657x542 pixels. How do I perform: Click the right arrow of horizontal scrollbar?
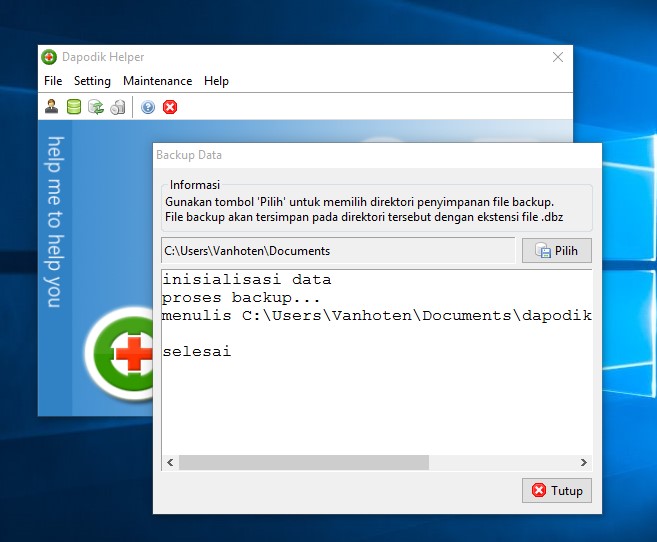point(584,462)
